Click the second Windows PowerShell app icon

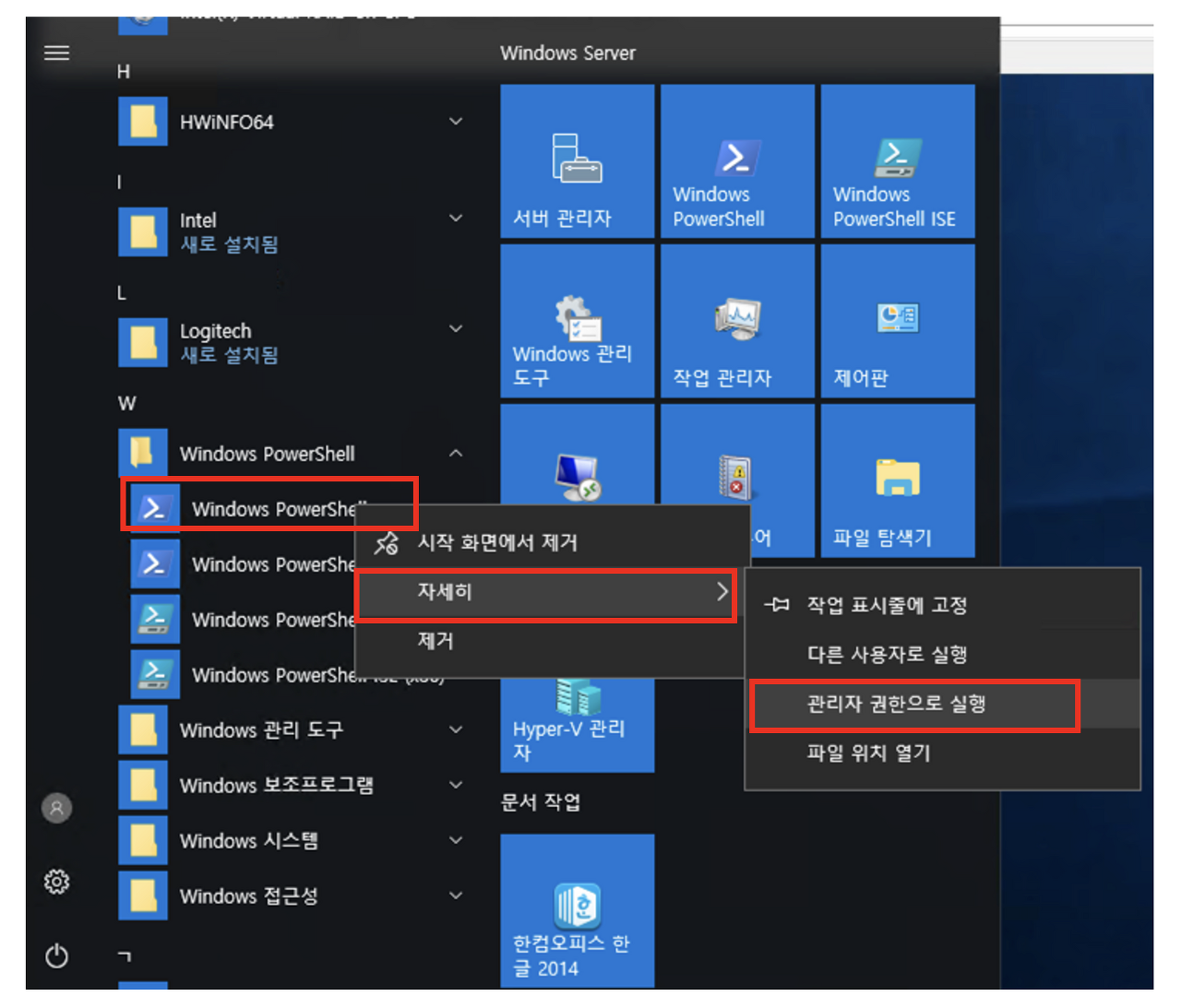[x=155, y=563]
